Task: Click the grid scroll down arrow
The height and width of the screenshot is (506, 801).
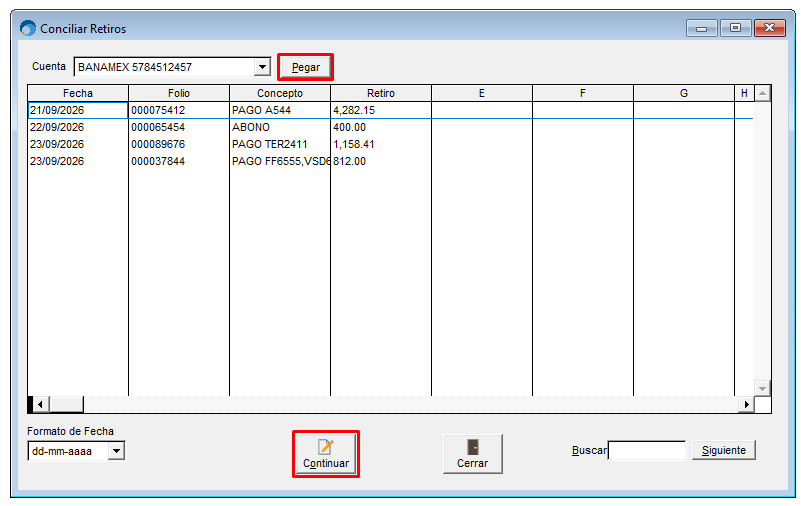Action: click(x=762, y=388)
